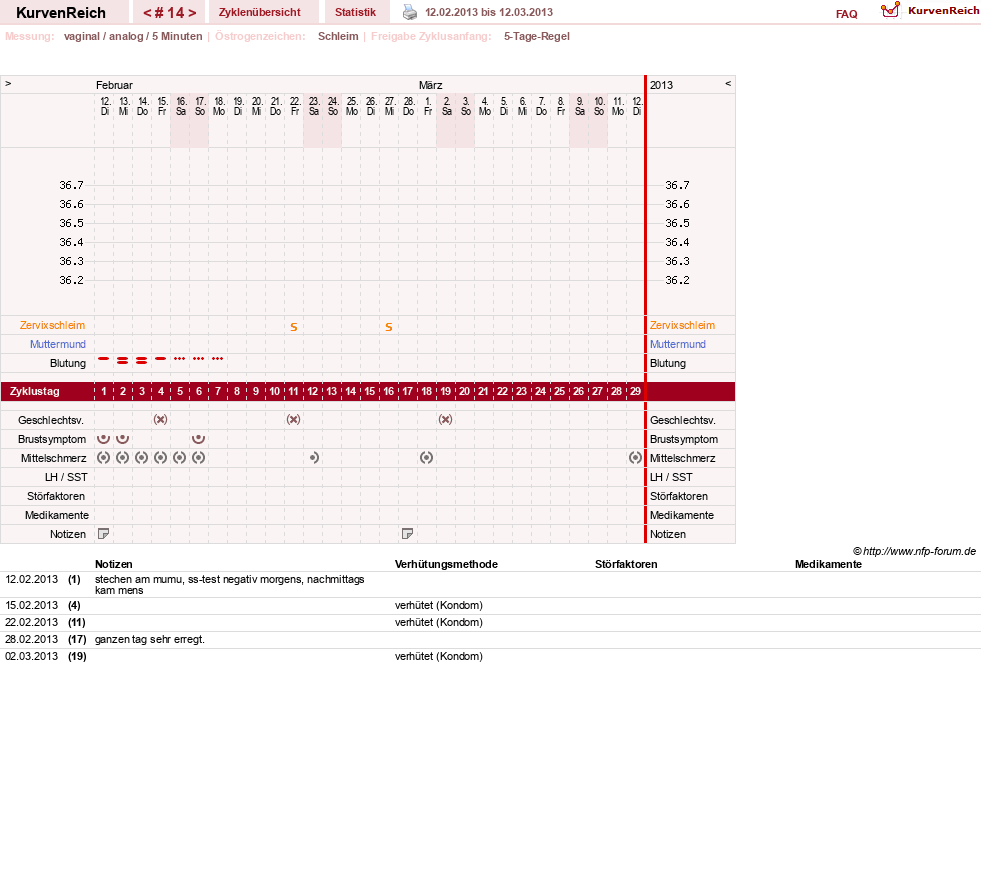
Task: Click the date header '12. Di' in Februar
Action: pyautogui.click(x=105, y=106)
